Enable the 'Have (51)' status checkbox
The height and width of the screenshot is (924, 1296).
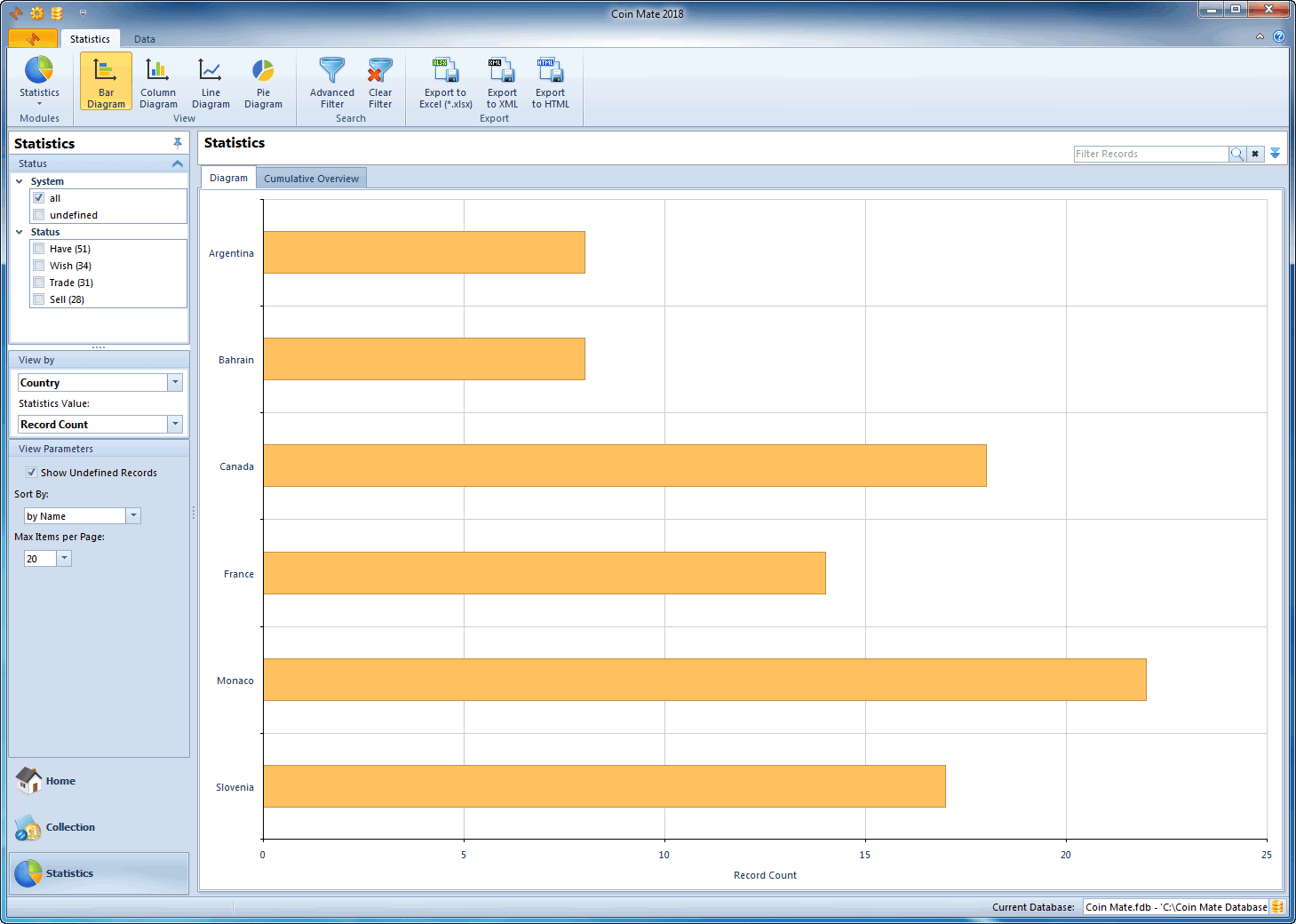39,249
